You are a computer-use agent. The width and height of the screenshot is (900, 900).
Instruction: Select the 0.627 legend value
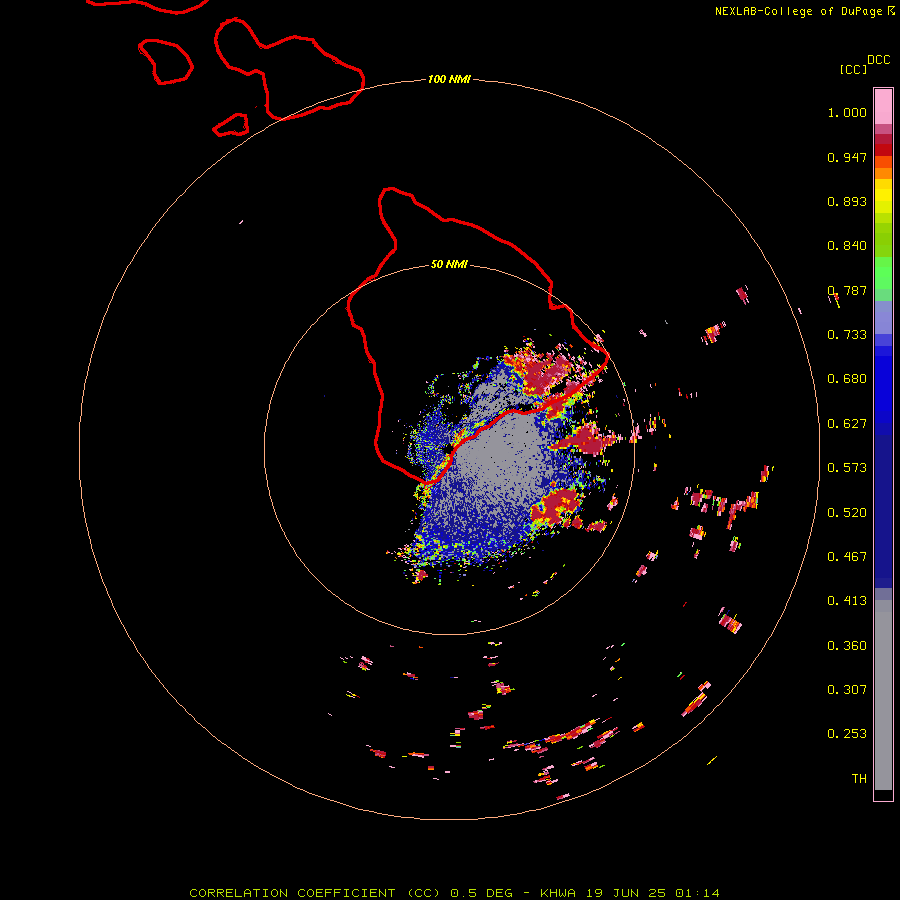coord(847,424)
